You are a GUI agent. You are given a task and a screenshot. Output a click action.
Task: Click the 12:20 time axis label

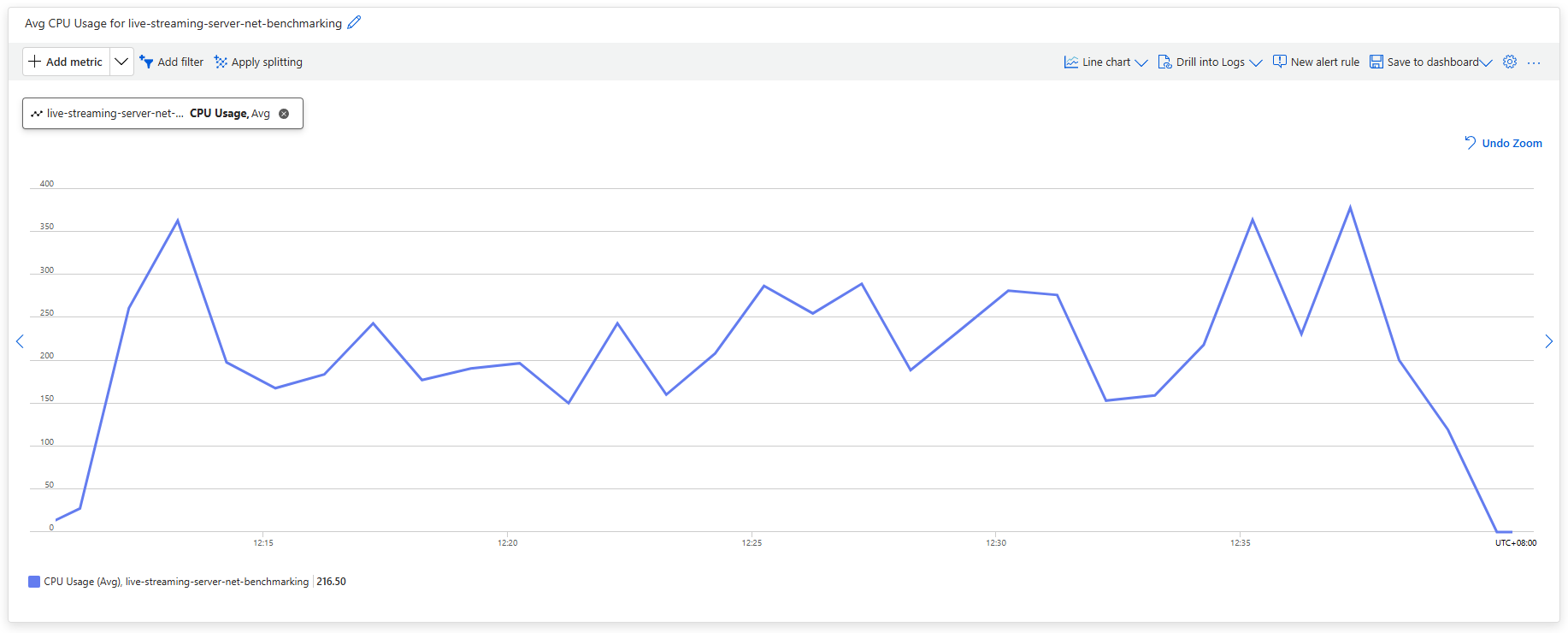[508, 543]
